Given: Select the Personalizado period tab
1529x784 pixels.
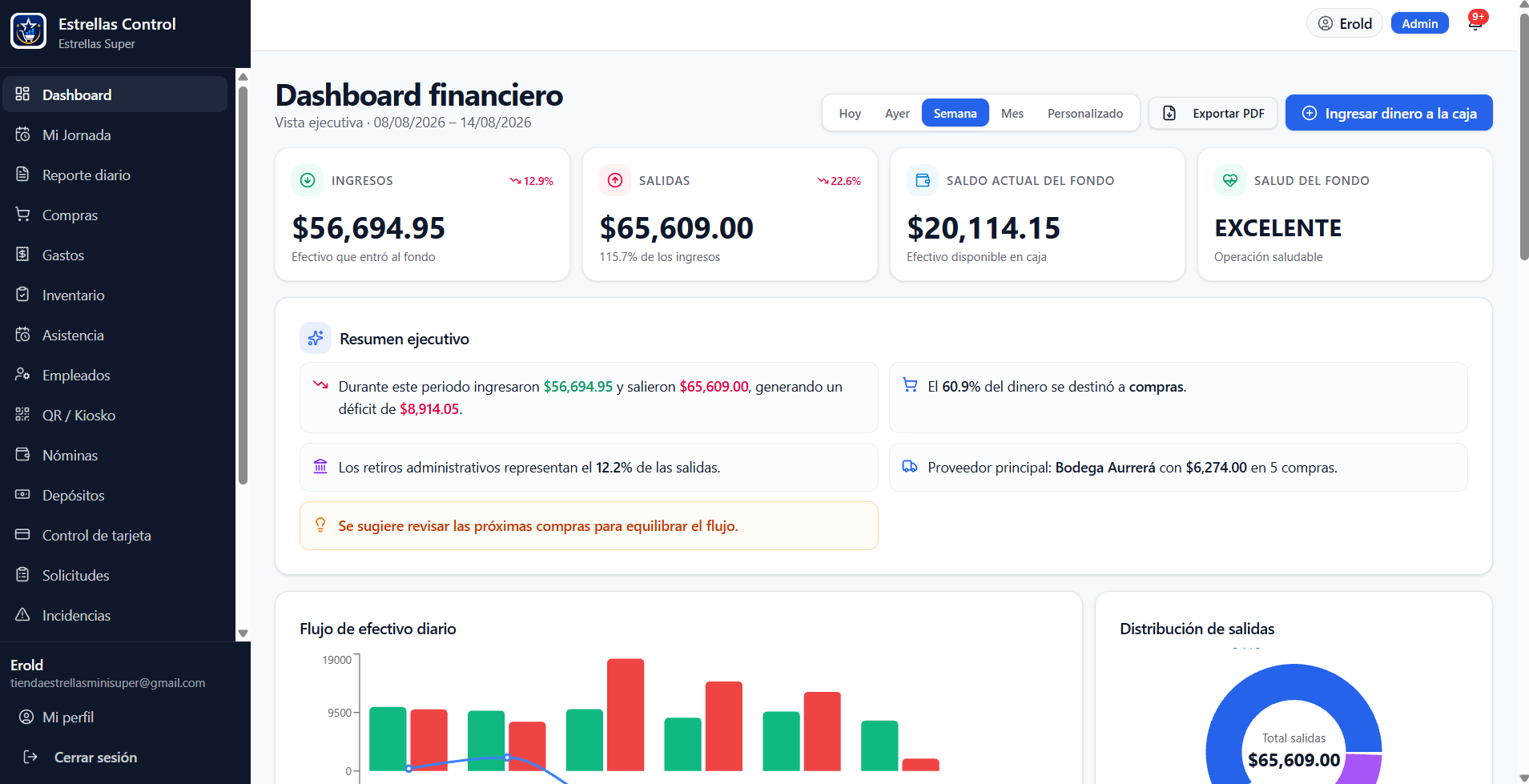Looking at the screenshot, I should (x=1085, y=113).
